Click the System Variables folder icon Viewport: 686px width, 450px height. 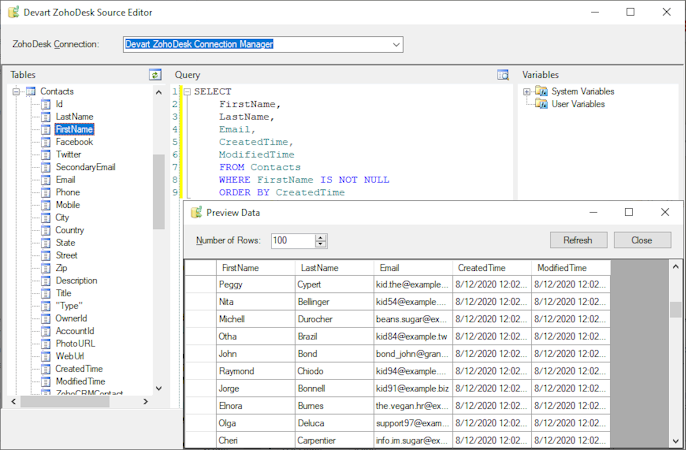coord(541,92)
